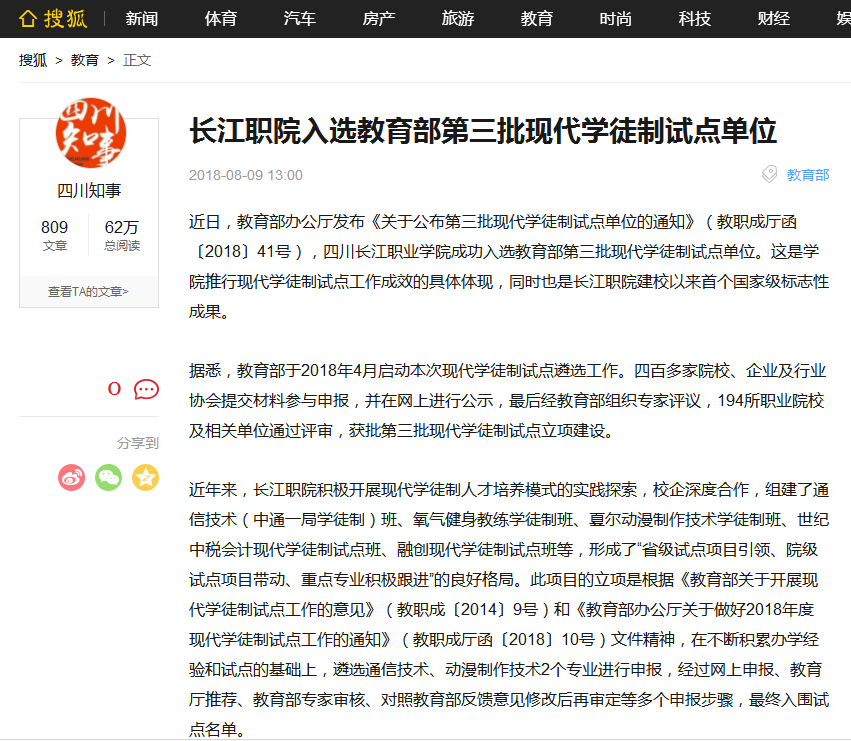
Task: Click the 搜狐 breadcrumb link
Action: pyautogui.click(x=33, y=60)
